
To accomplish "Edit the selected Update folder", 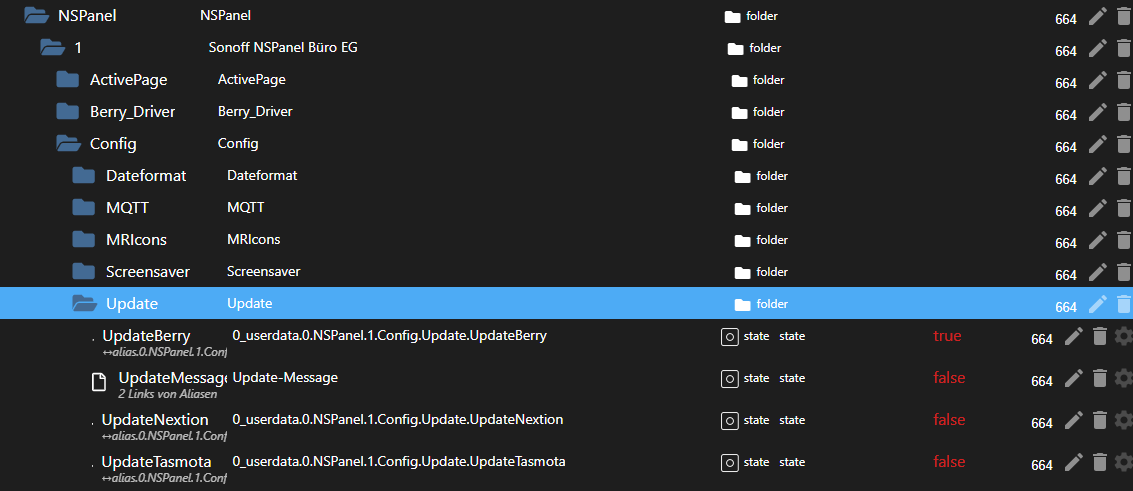I will (x=1098, y=304).
